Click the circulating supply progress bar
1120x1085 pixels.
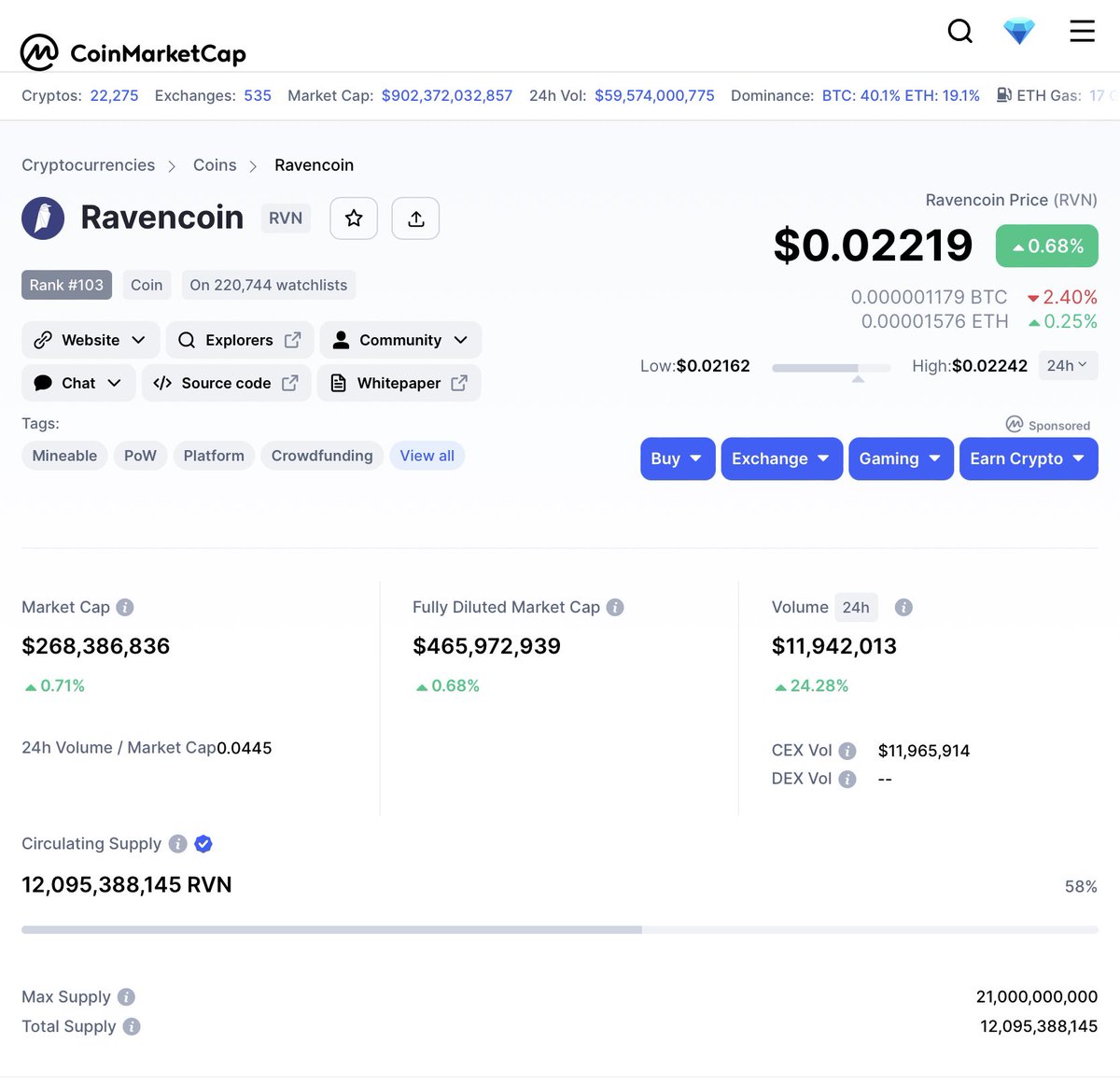coord(560,930)
